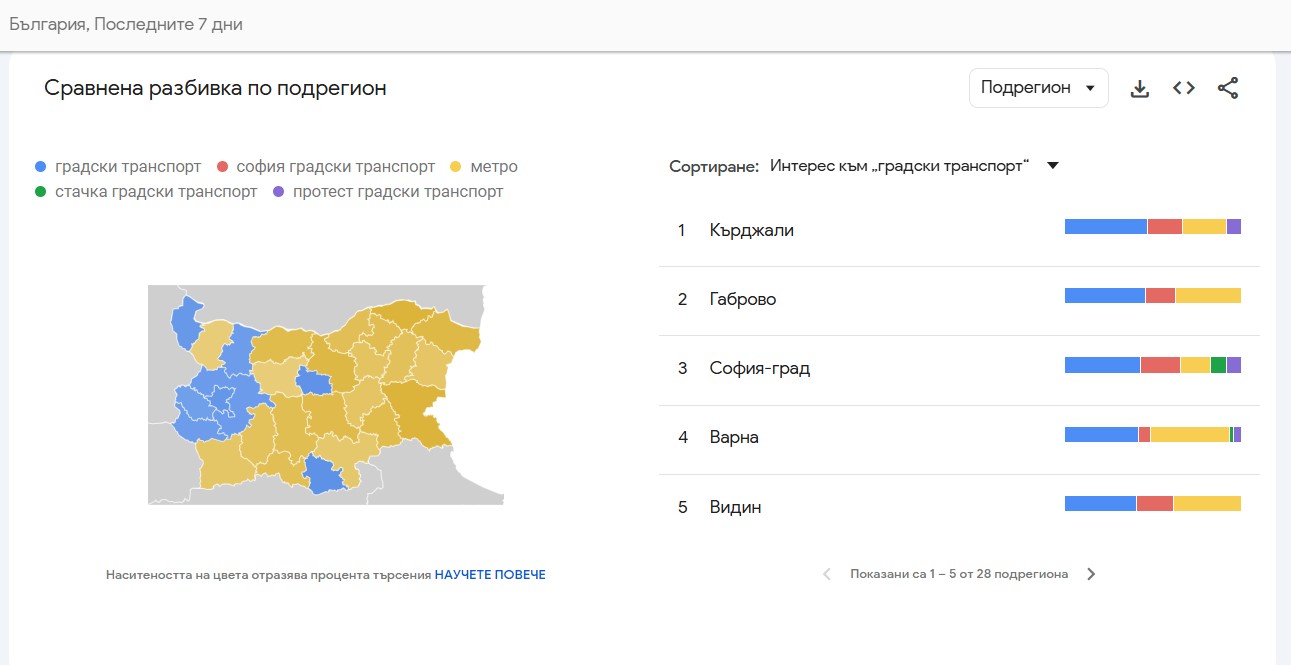Click the yellow legend dot for 'метро'
This screenshot has height=665, width=1291.
coord(455,166)
